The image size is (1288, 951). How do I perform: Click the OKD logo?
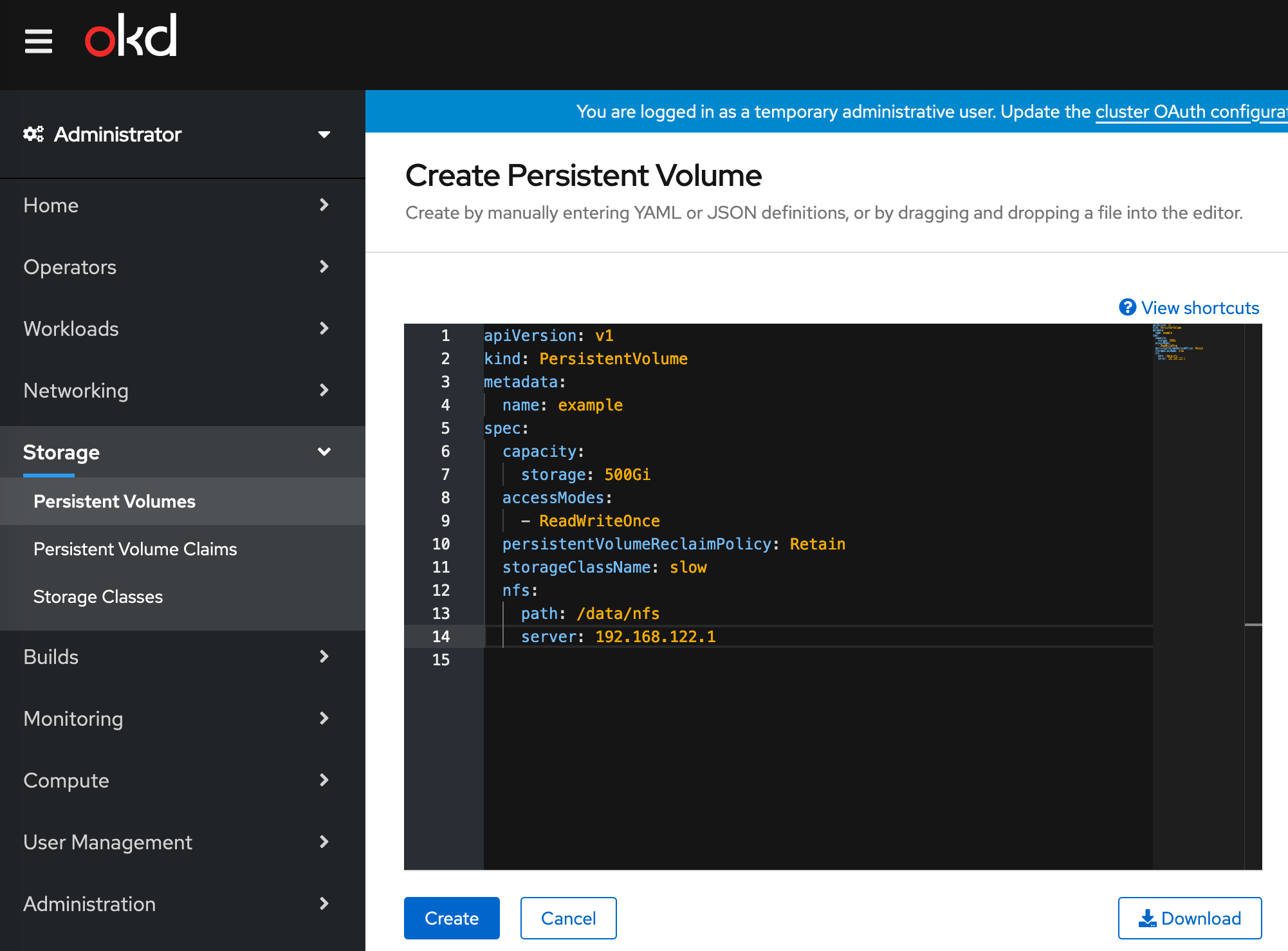131,36
